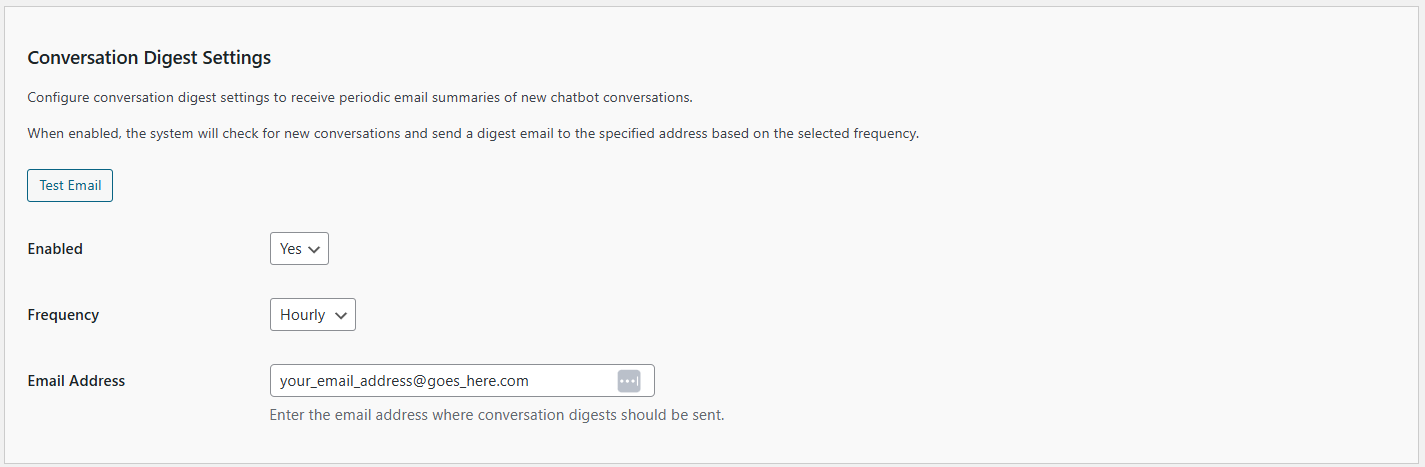
Task: Click the "When enabled, the system will check" paragraph
Action: coord(473,133)
